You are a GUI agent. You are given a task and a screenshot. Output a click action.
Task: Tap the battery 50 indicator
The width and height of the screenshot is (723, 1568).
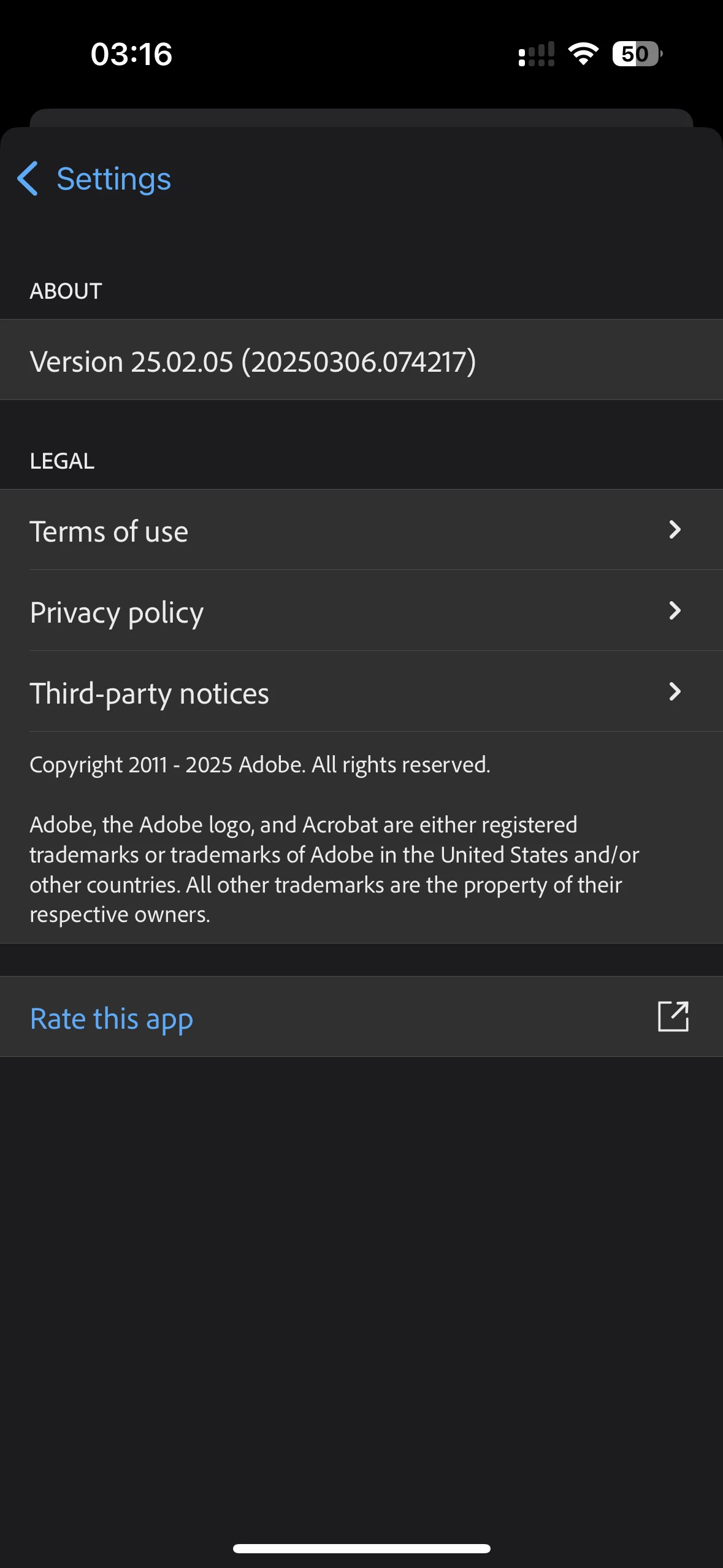[x=637, y=54]
